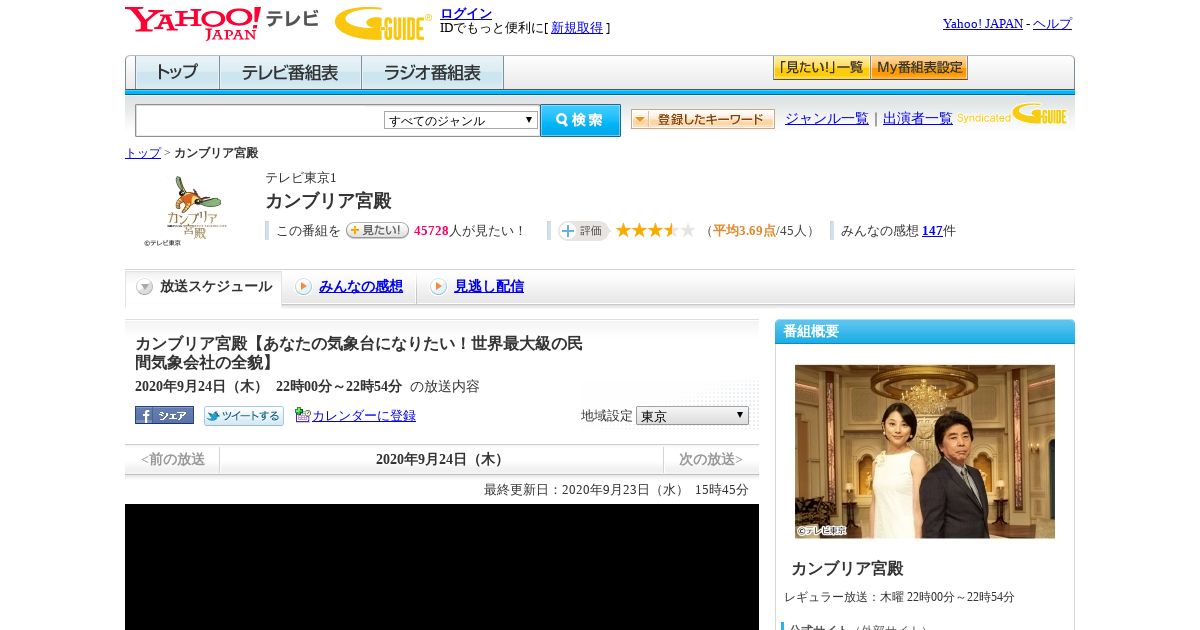Viewport: 1200px width, 630px height.
Task: Open the ヘルプ link
Action: [x=1052, y=23]
